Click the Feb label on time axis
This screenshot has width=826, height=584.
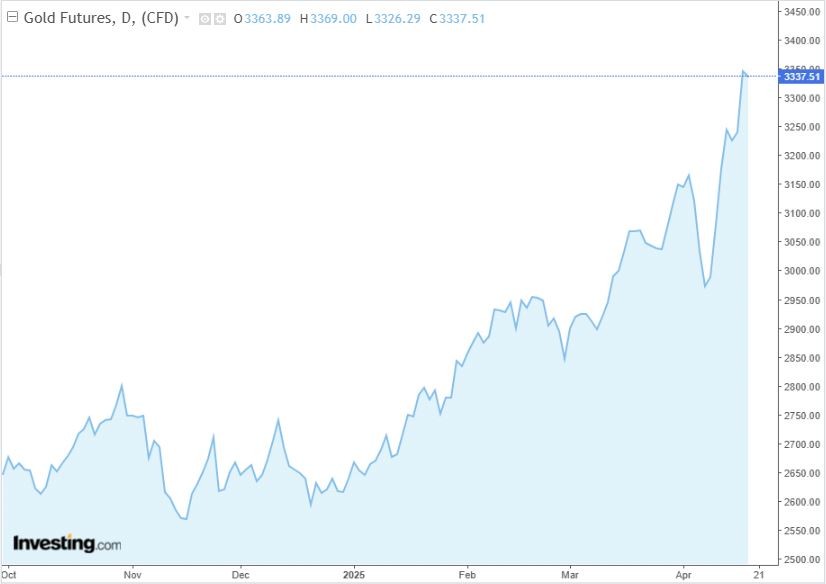pyautogui.click(x=466, y=575)
